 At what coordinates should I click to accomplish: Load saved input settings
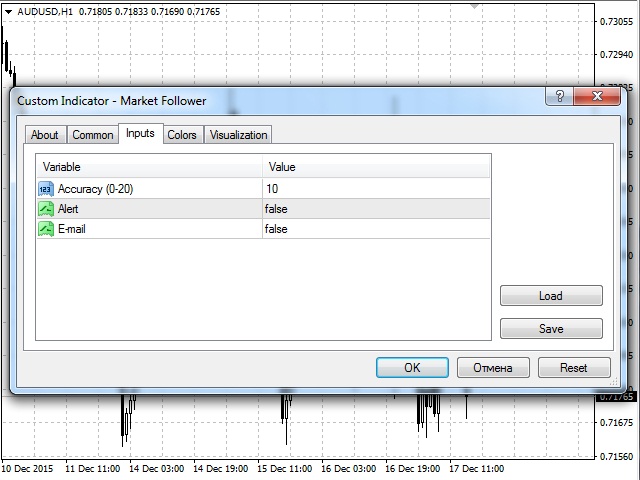[x=551, y=296]
